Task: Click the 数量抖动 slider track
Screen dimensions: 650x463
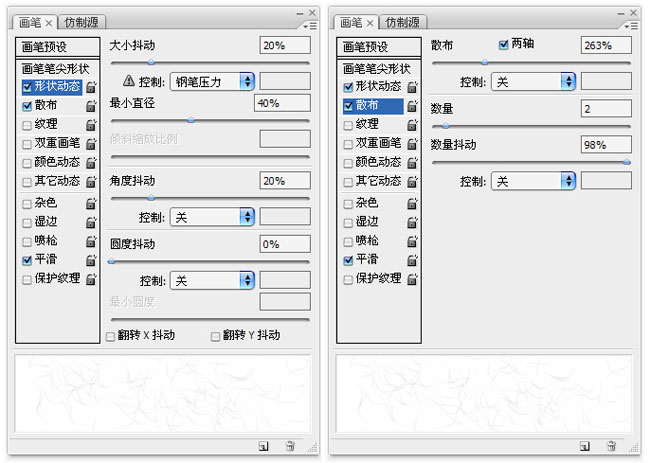Action: 530,161
